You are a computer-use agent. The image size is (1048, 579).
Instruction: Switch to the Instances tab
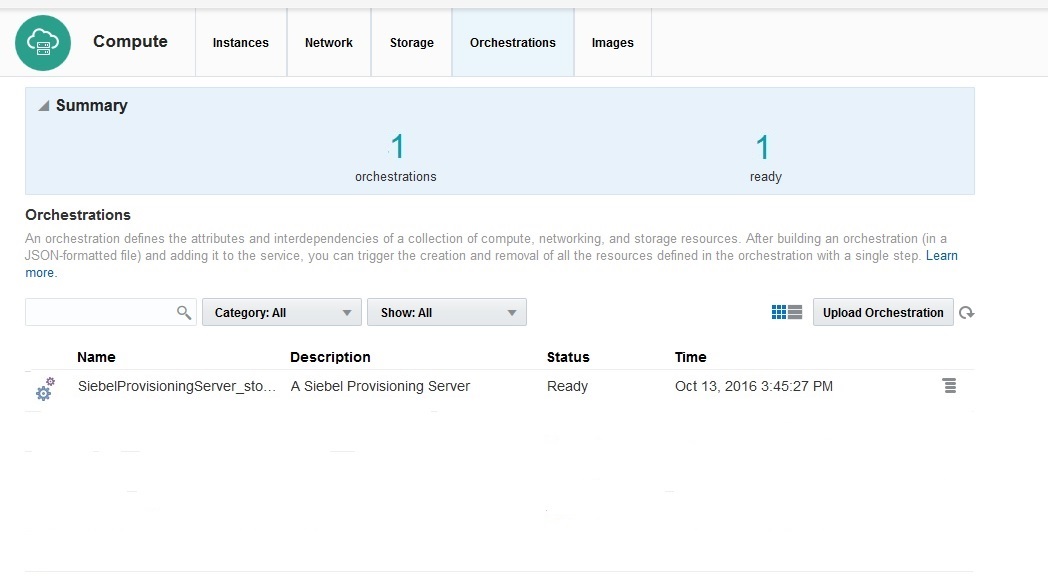(240, 42)
